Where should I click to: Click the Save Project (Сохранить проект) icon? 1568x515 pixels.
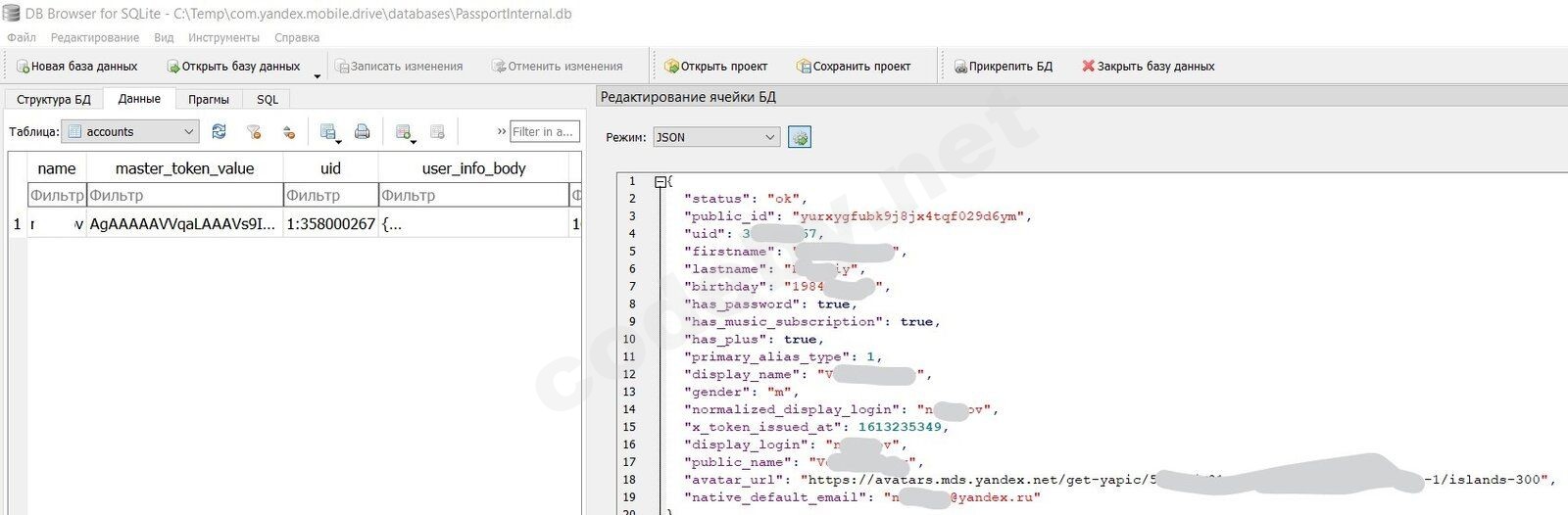pos(804,67)
